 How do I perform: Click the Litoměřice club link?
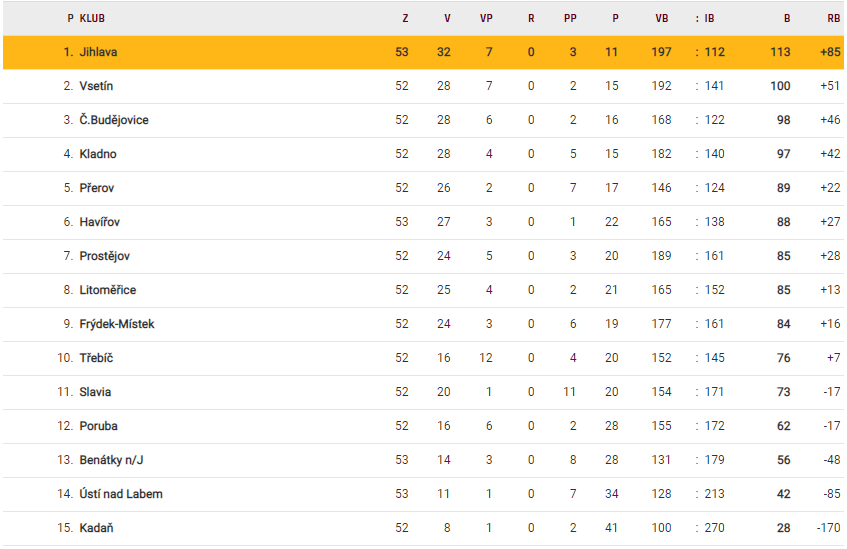tap(108, 290)
